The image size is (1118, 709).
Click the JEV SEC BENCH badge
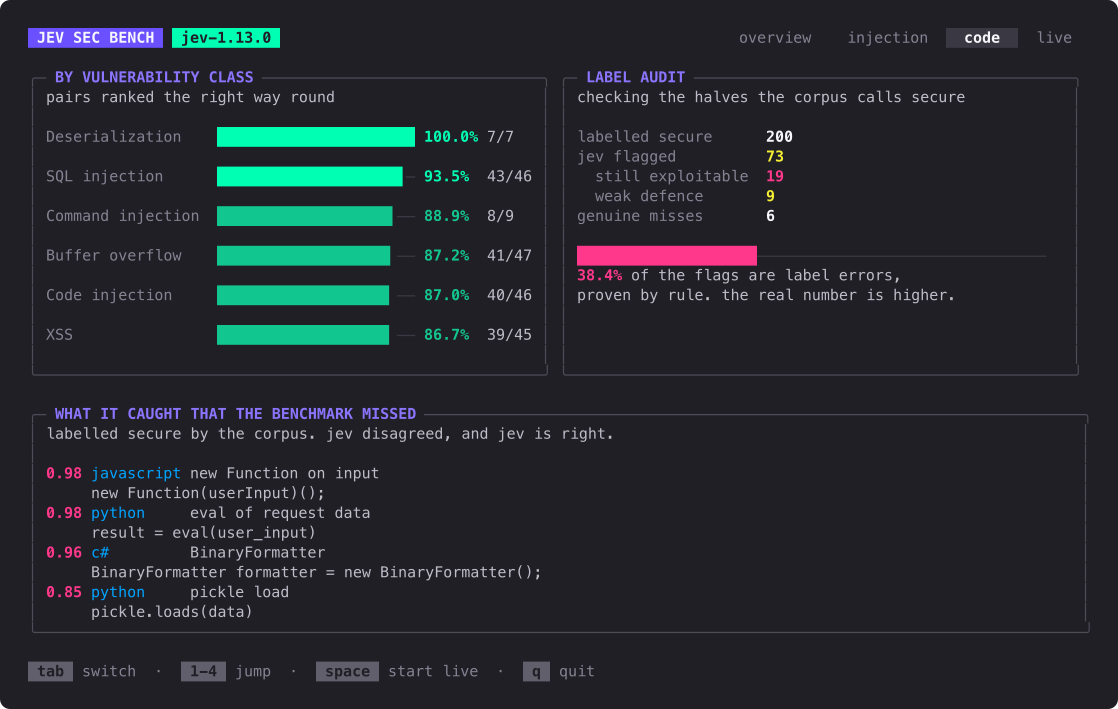tap(96, 38)
